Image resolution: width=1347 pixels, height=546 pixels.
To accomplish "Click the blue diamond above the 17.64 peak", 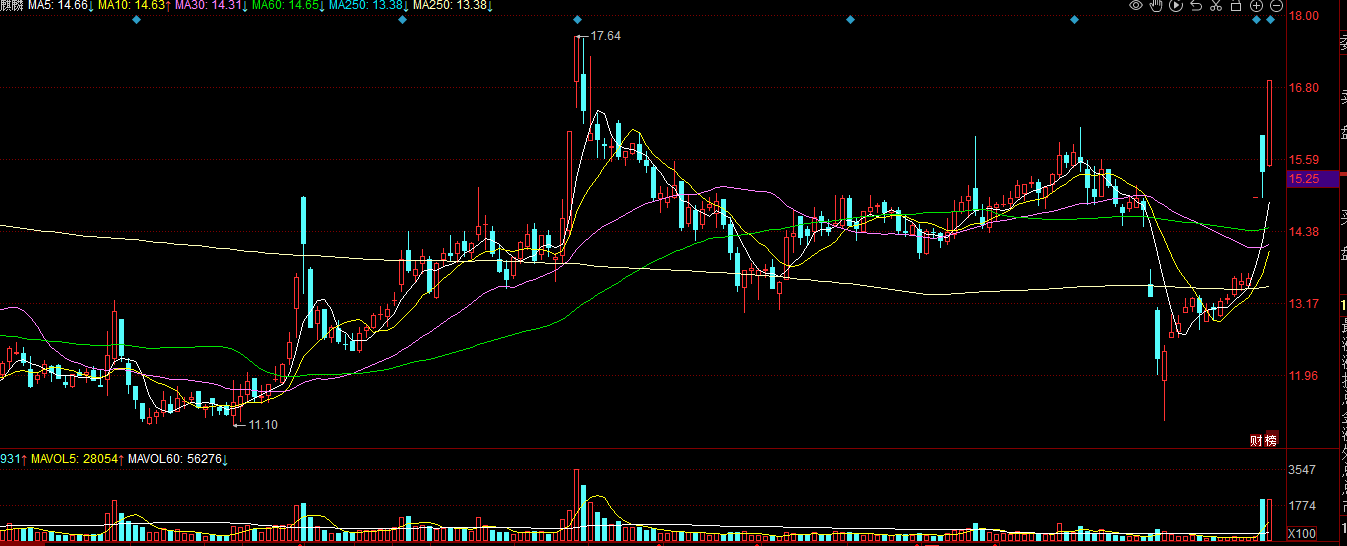I will (578, 19).
